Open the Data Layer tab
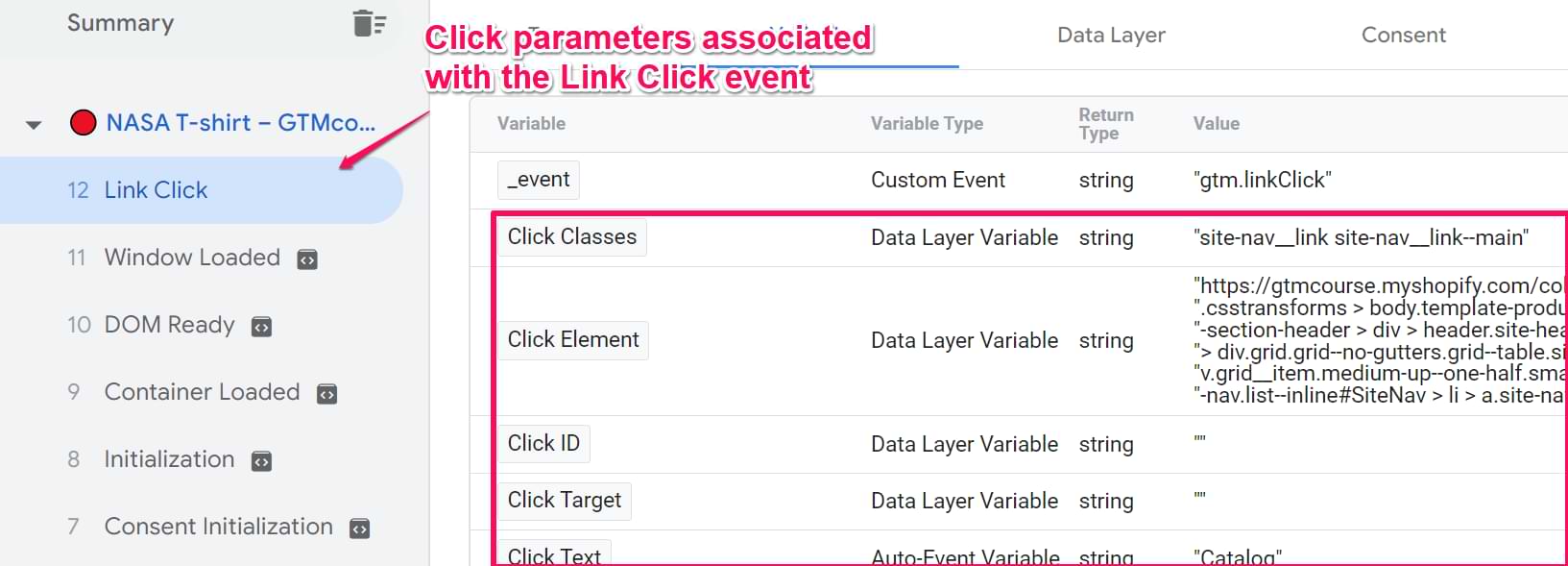The width and height of the screenshot is (1568, 566). (1111, 36)
